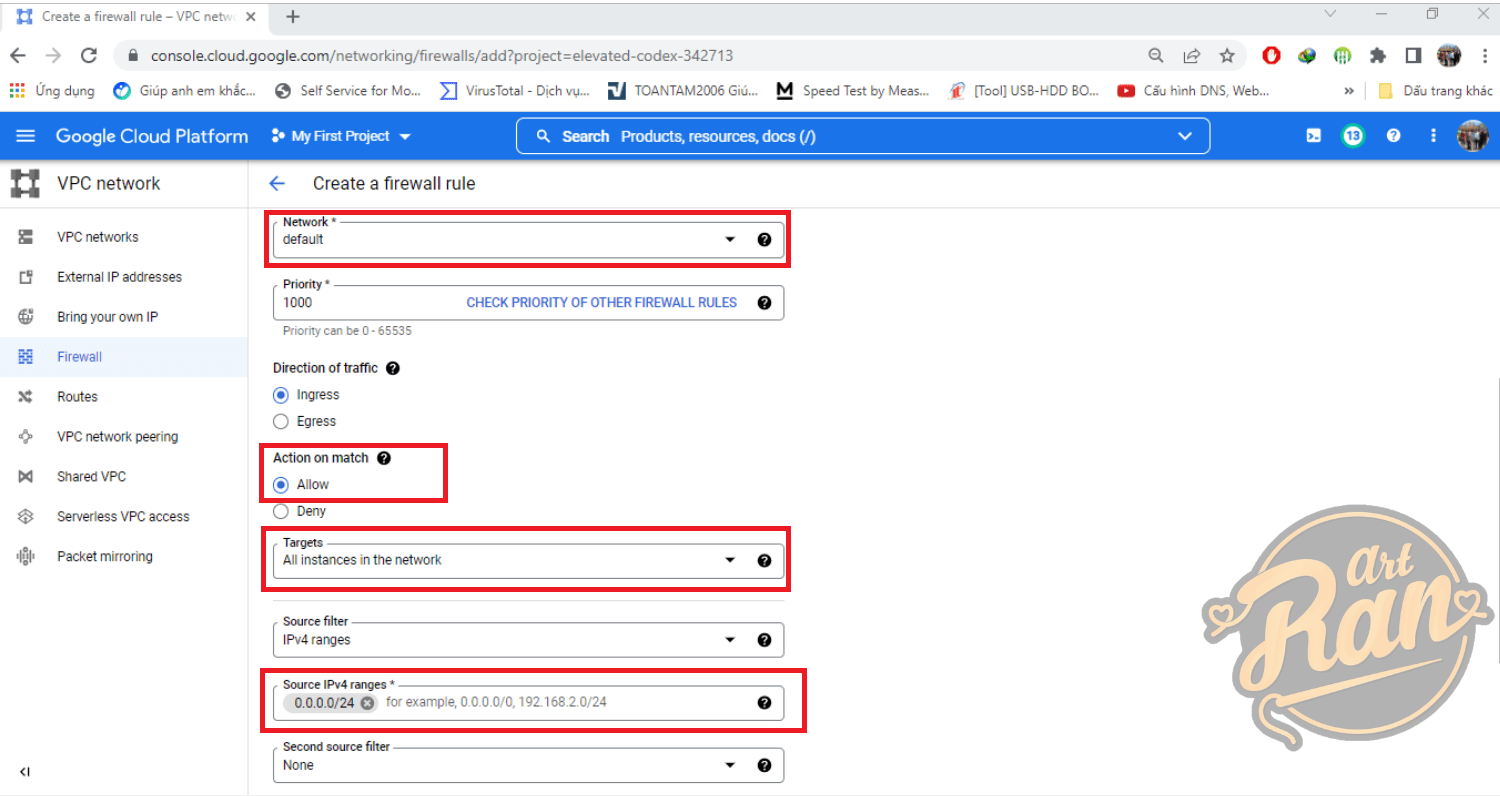The height and width of the screenshot is (797, 1500).
Task: Remove the 0.0.0.0/24 chip
Action: [x=367, y=703]
